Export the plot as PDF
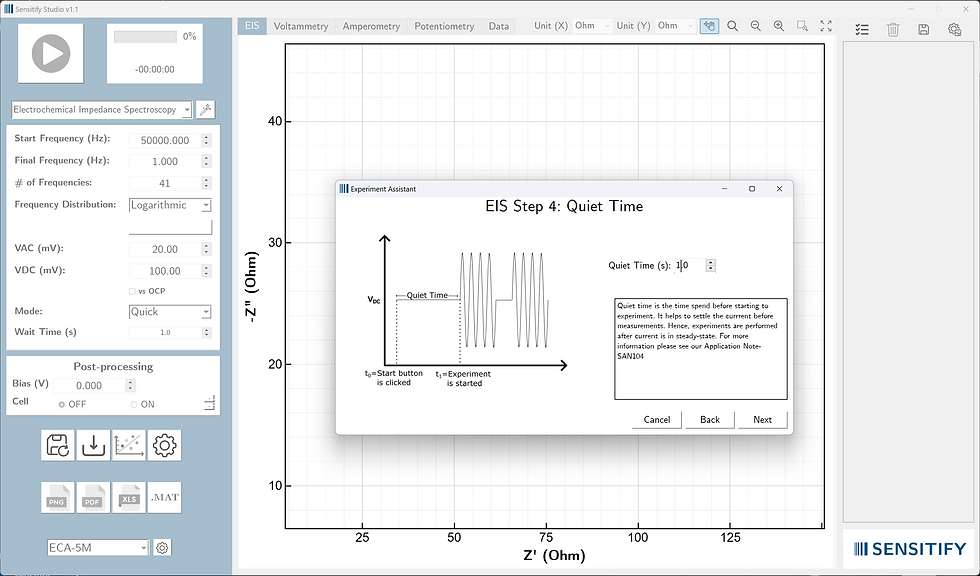Screen dimensions: 980x576 (x=93, y=497)
